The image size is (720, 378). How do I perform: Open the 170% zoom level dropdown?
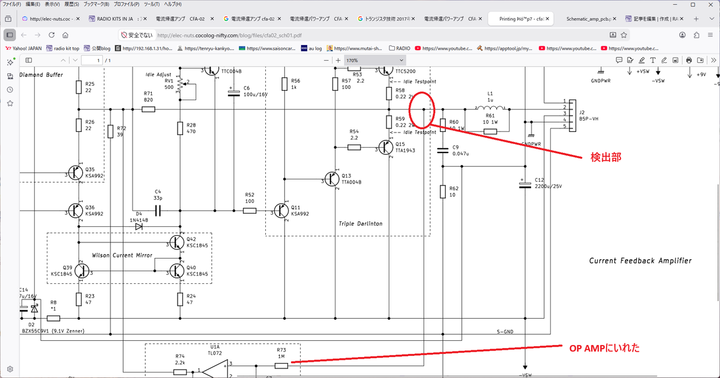click(x=375, y=60)
